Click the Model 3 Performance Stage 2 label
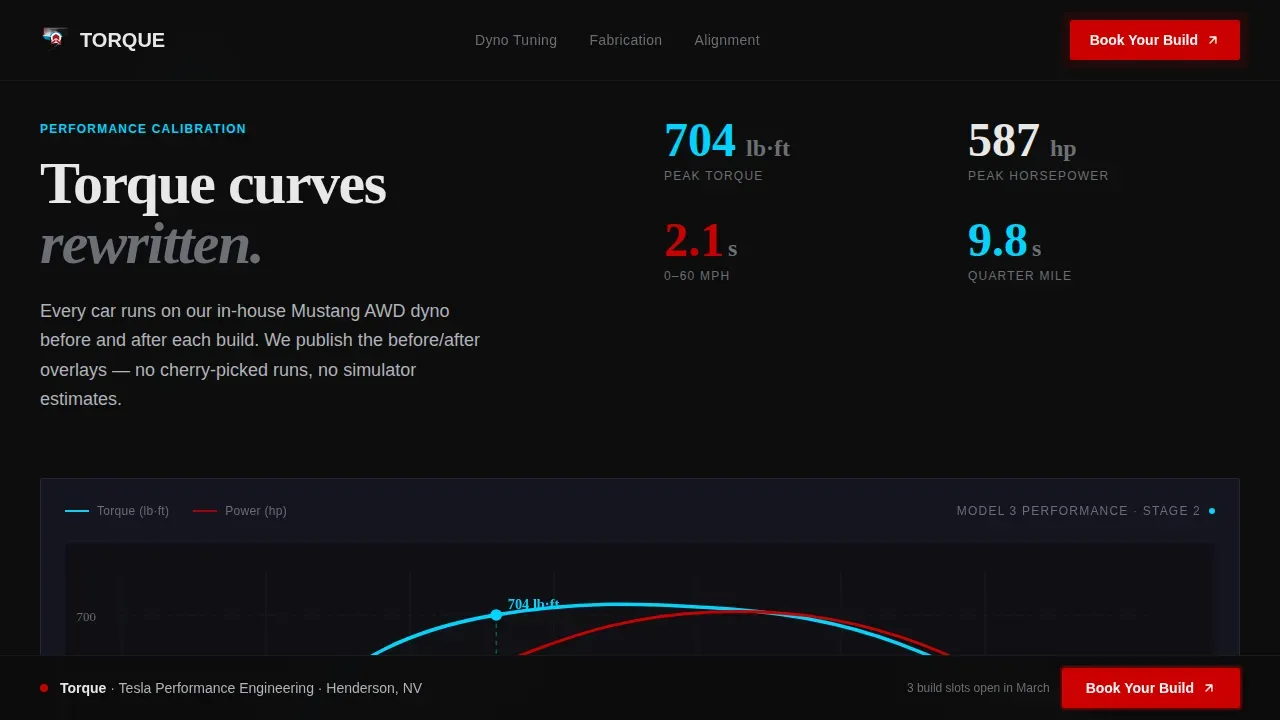This screenshot has width=1280, height=720. coord(1078,511)
